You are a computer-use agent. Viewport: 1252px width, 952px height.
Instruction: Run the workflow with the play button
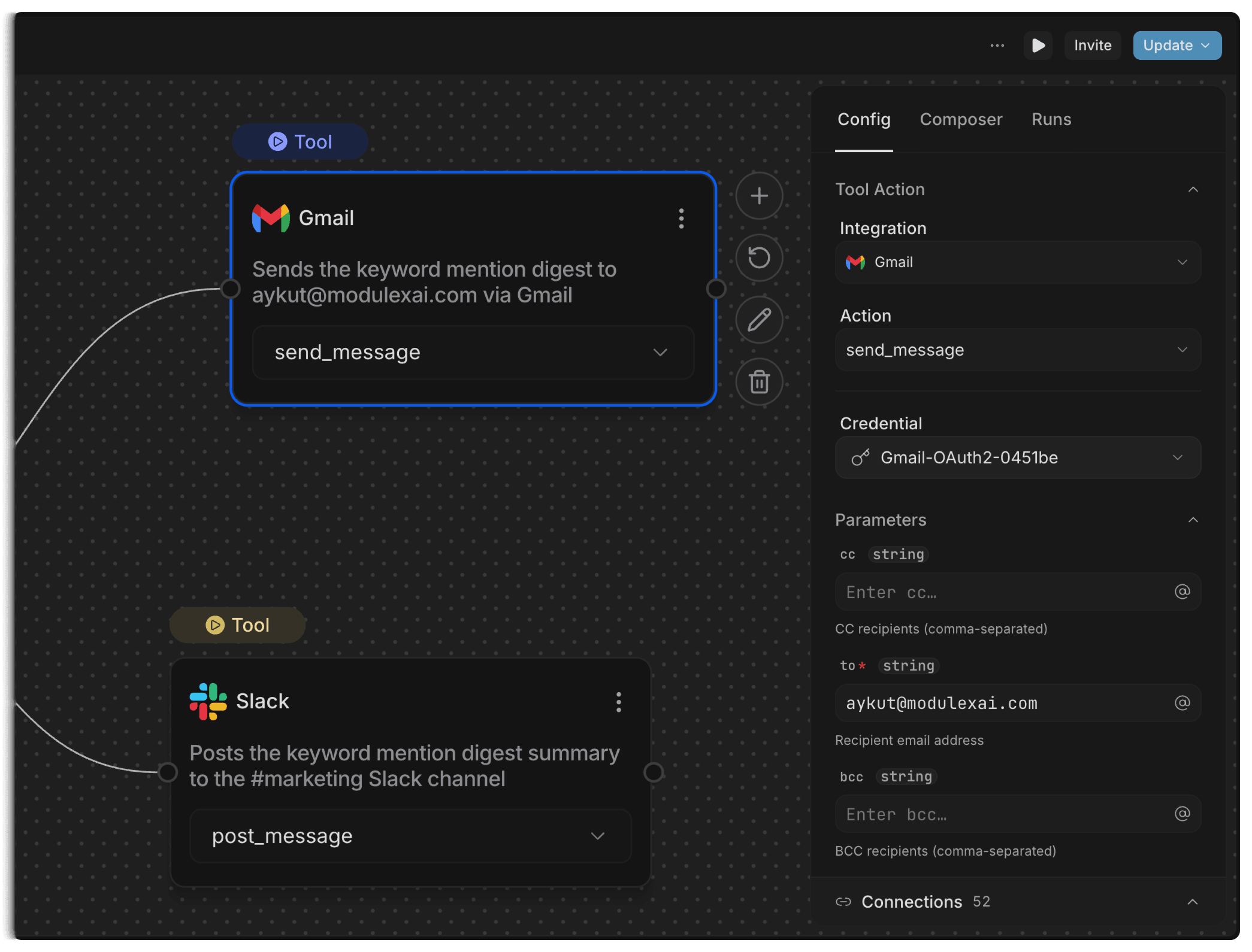point(1038,46)
